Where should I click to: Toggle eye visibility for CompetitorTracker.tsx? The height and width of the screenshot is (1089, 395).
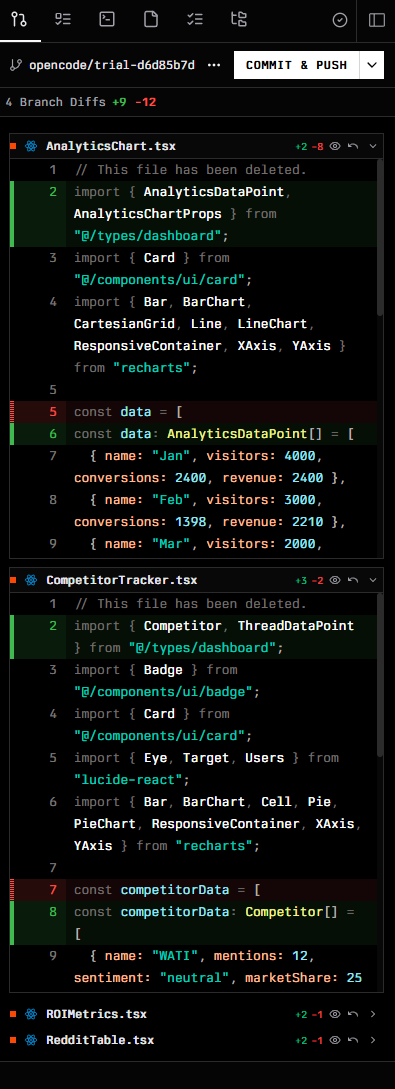point(335,580)
